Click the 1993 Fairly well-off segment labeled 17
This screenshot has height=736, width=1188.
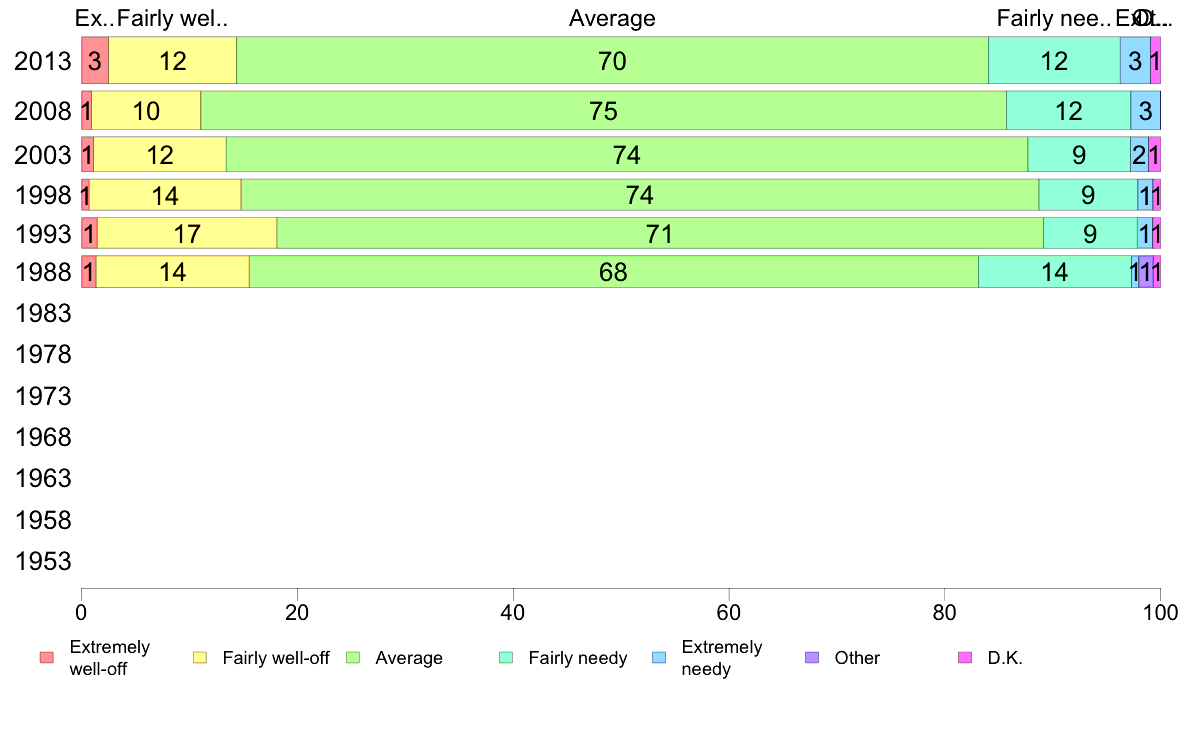tap(187, 234)
